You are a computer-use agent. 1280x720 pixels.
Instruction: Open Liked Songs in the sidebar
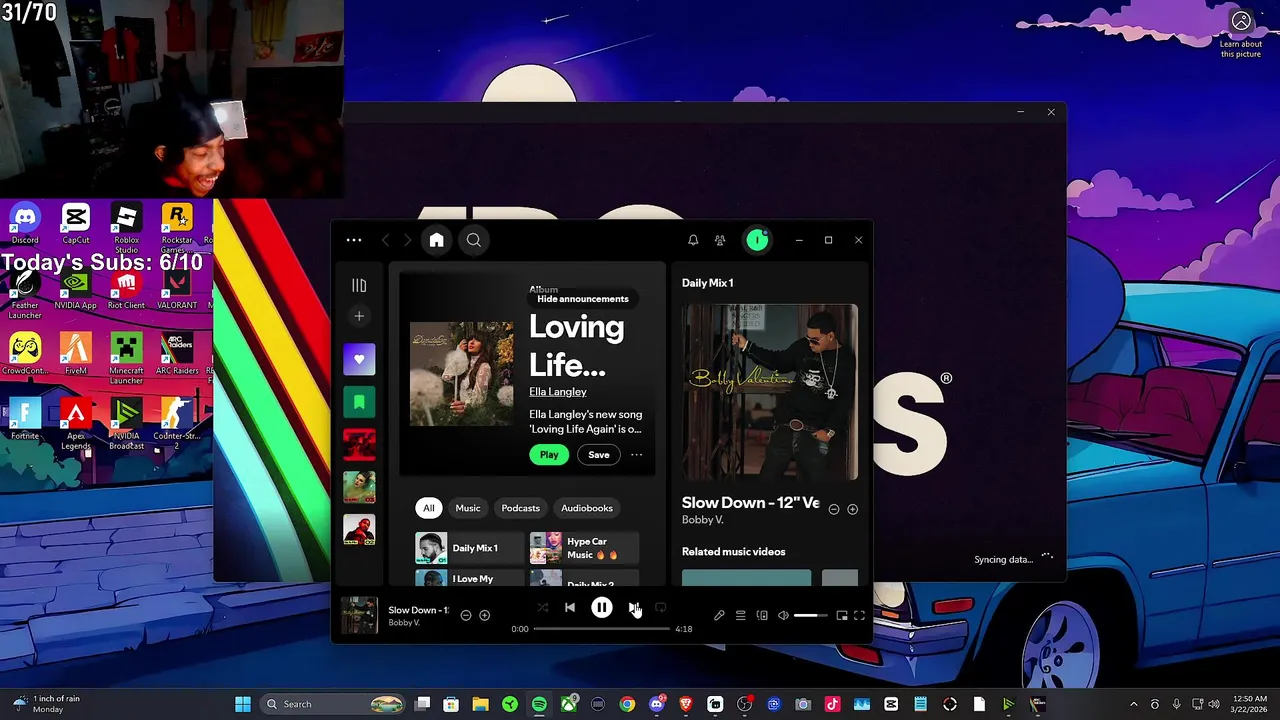tap(359, 359)
